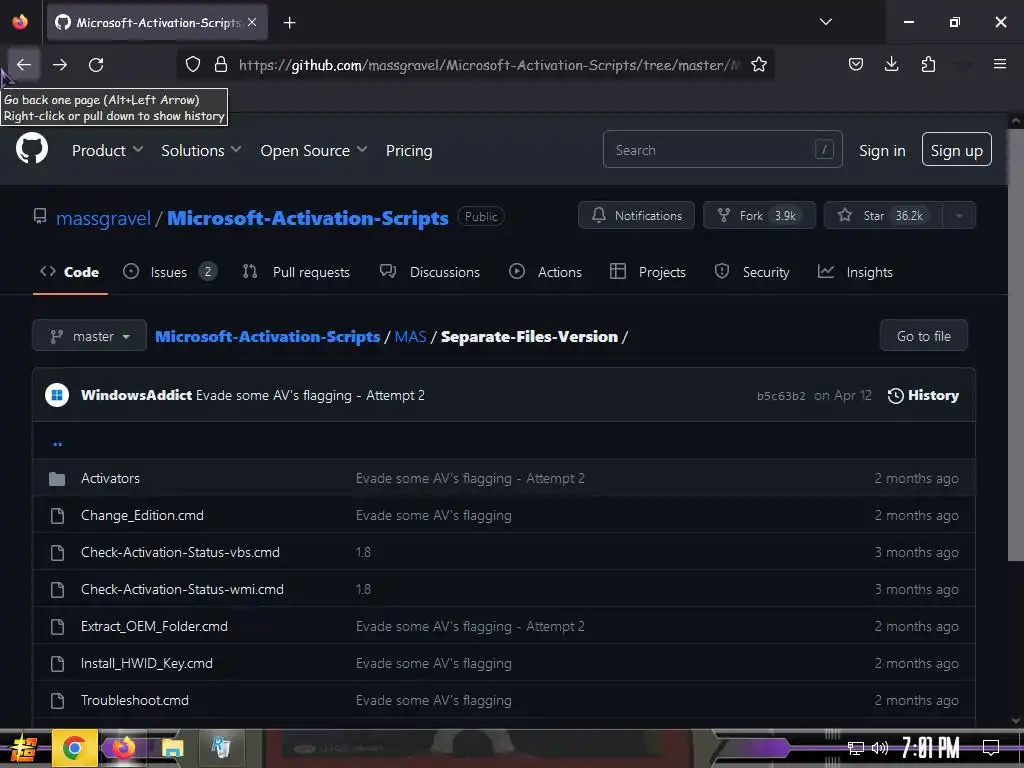Screen dimensions: 1024x768
Task: Open the WindowsAddict avatar
Action: (57, 395)
